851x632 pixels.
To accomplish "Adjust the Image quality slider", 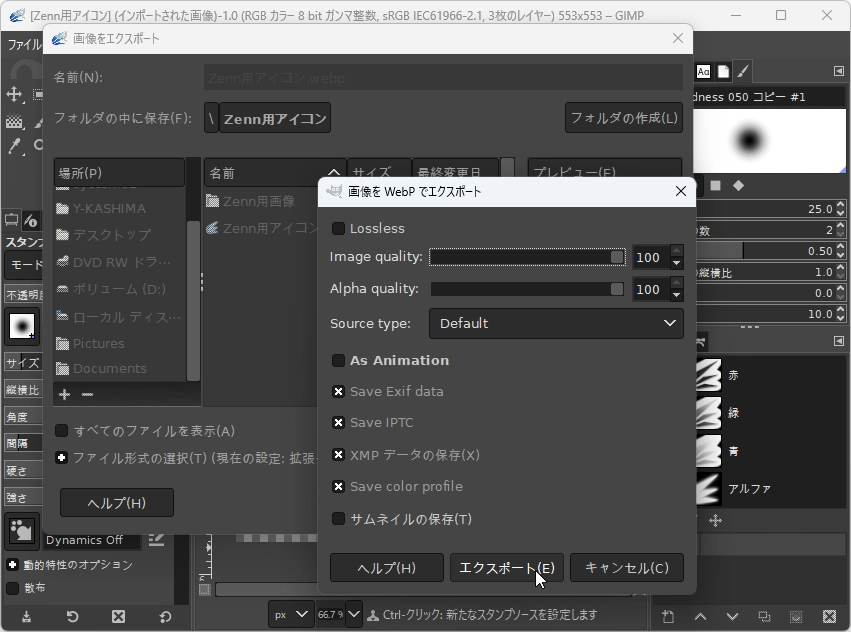I will [x=527, y=257].
